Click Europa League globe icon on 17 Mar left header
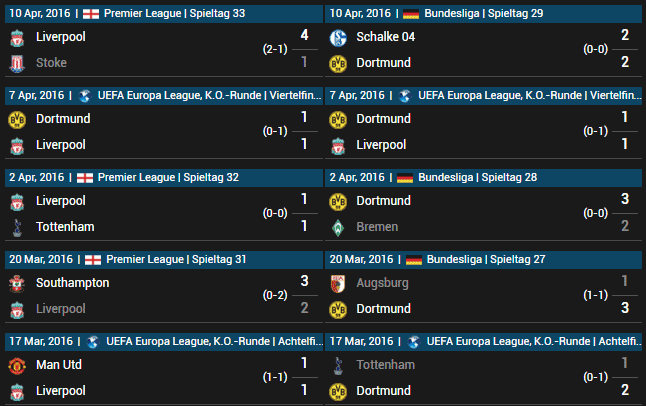 (x=93, y=342)
